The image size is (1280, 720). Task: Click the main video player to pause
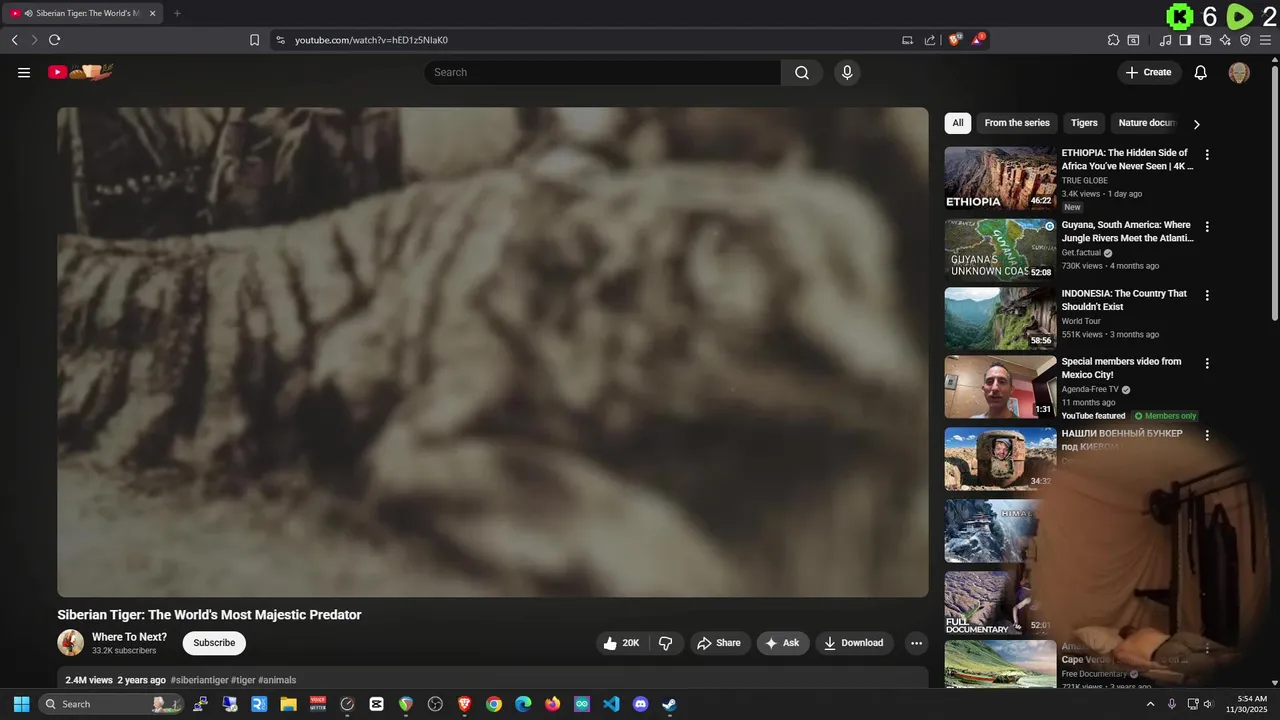pyautogui.click(x=493, y=352)
